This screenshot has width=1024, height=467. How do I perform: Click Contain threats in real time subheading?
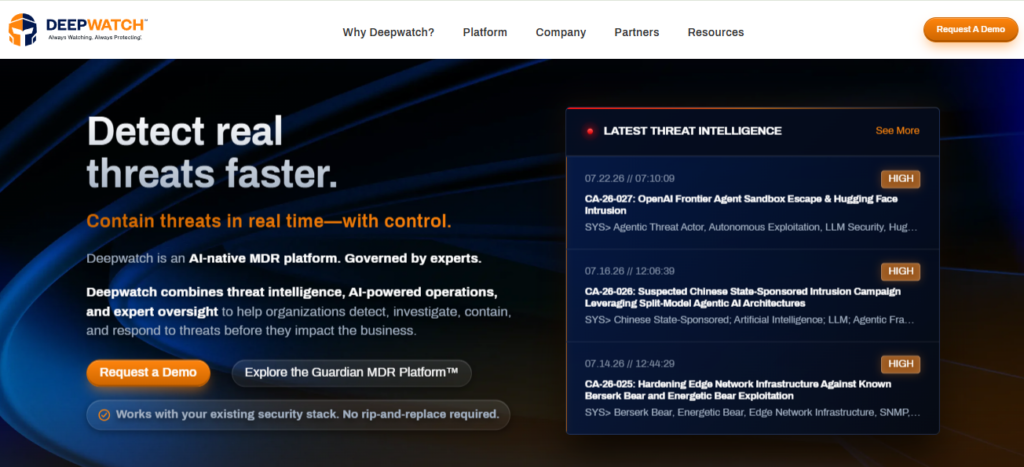(269, 221)
